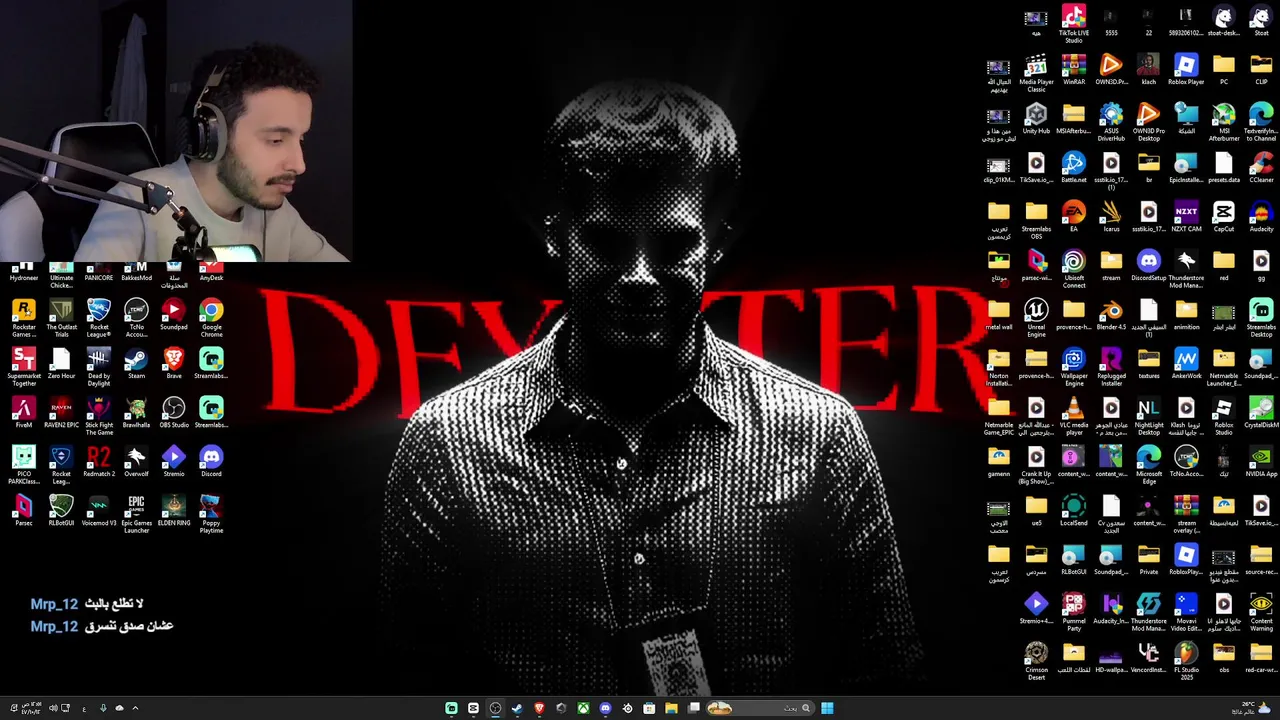Launch Dead by Daylight shortcut
This screenshot has height=720, width=1280.
99,366
